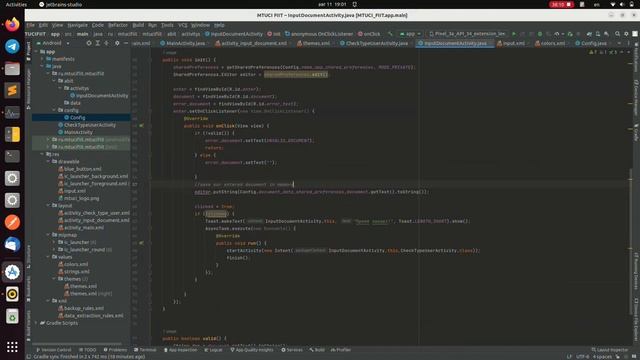Click Activities in the top bar
640x360 pixels.
tap(16, 4)
